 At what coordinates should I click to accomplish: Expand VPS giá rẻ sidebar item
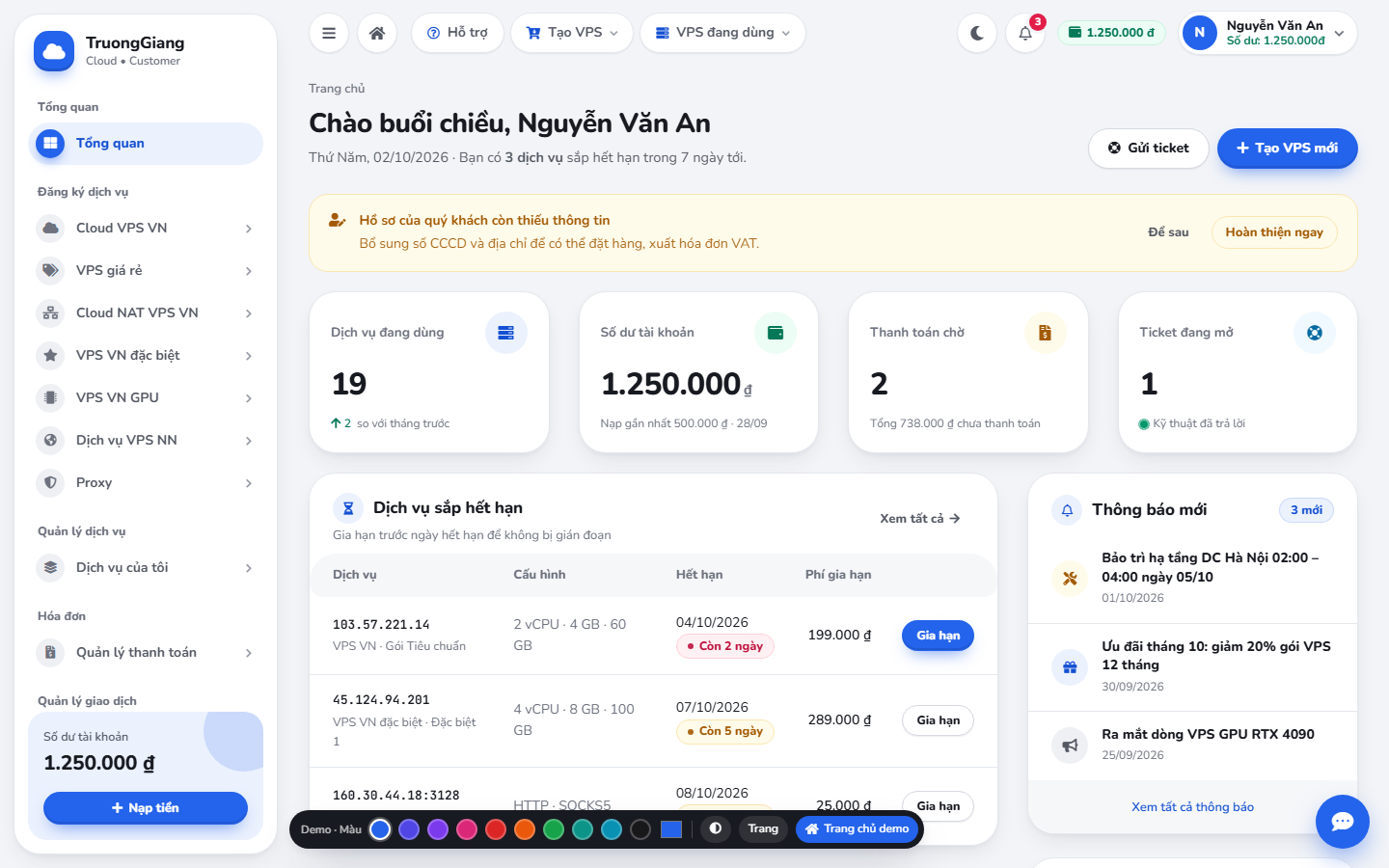pos(146,271)
